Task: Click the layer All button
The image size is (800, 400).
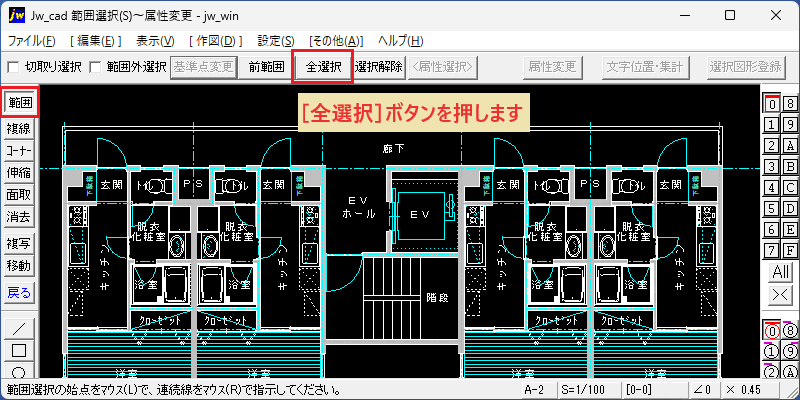Action: point(781,272)
